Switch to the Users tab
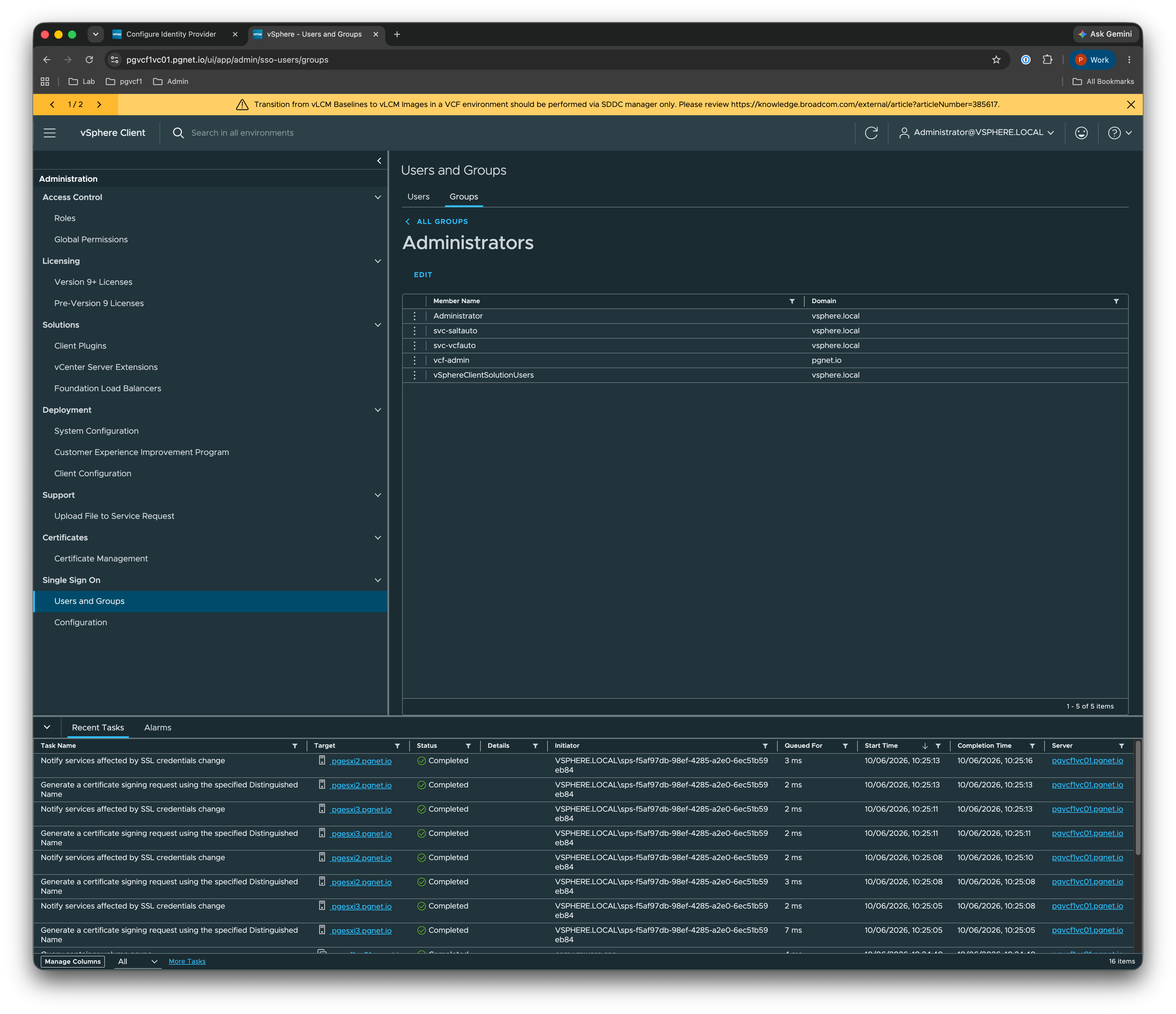Viewport: 1176px width, 1014px height. (418, 197)
